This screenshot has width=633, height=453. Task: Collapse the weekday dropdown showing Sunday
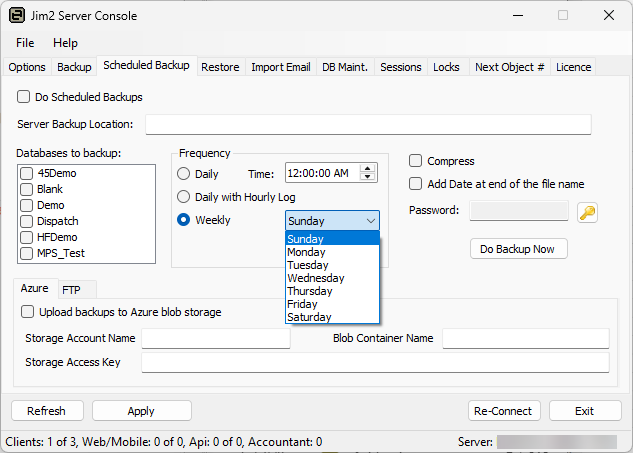point(370,220)
